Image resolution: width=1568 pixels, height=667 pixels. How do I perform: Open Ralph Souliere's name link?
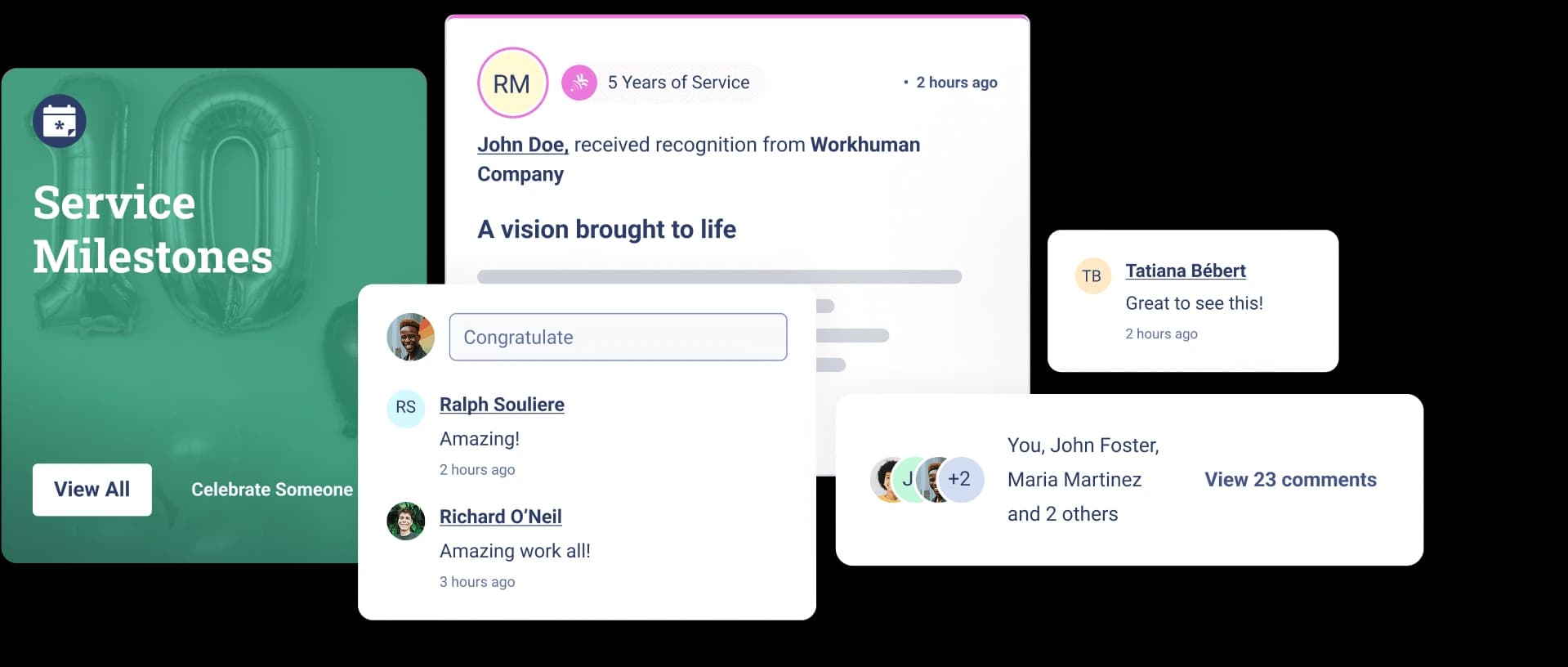pos(502,405)
